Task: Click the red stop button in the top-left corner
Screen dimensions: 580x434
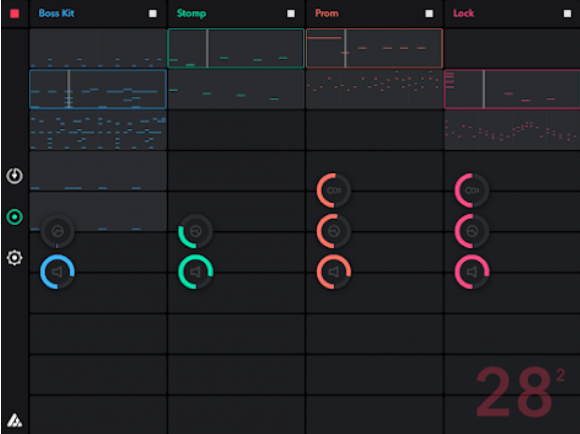Action: [14, 14]
